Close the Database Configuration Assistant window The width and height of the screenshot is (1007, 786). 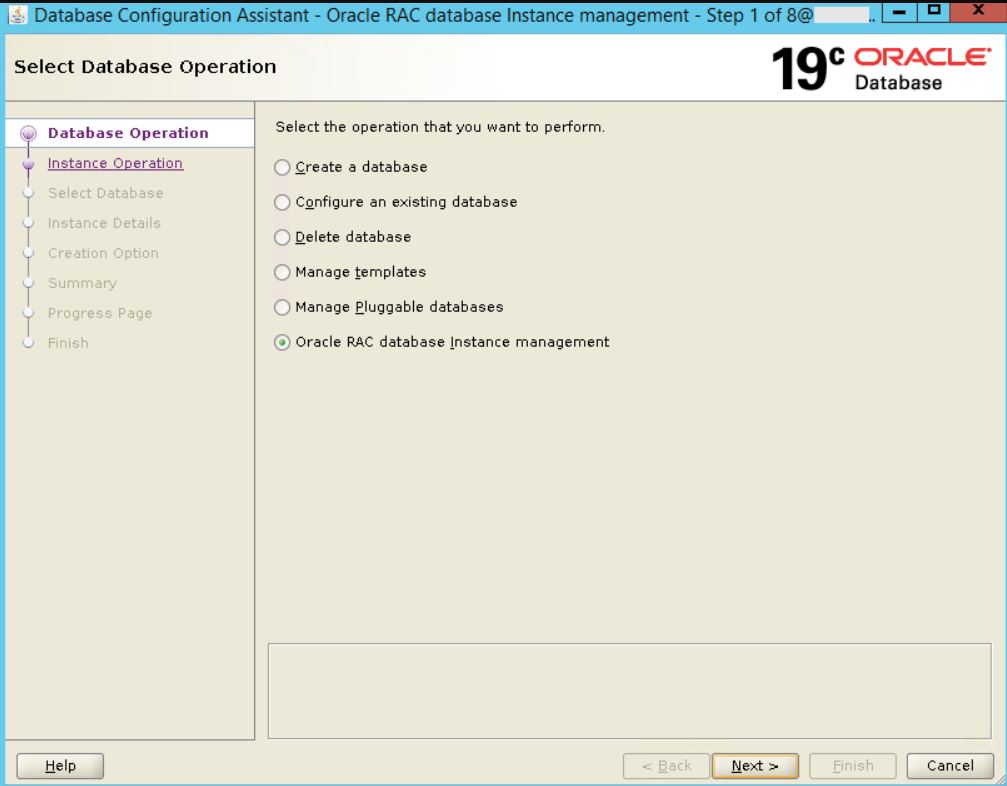[978, 11]
